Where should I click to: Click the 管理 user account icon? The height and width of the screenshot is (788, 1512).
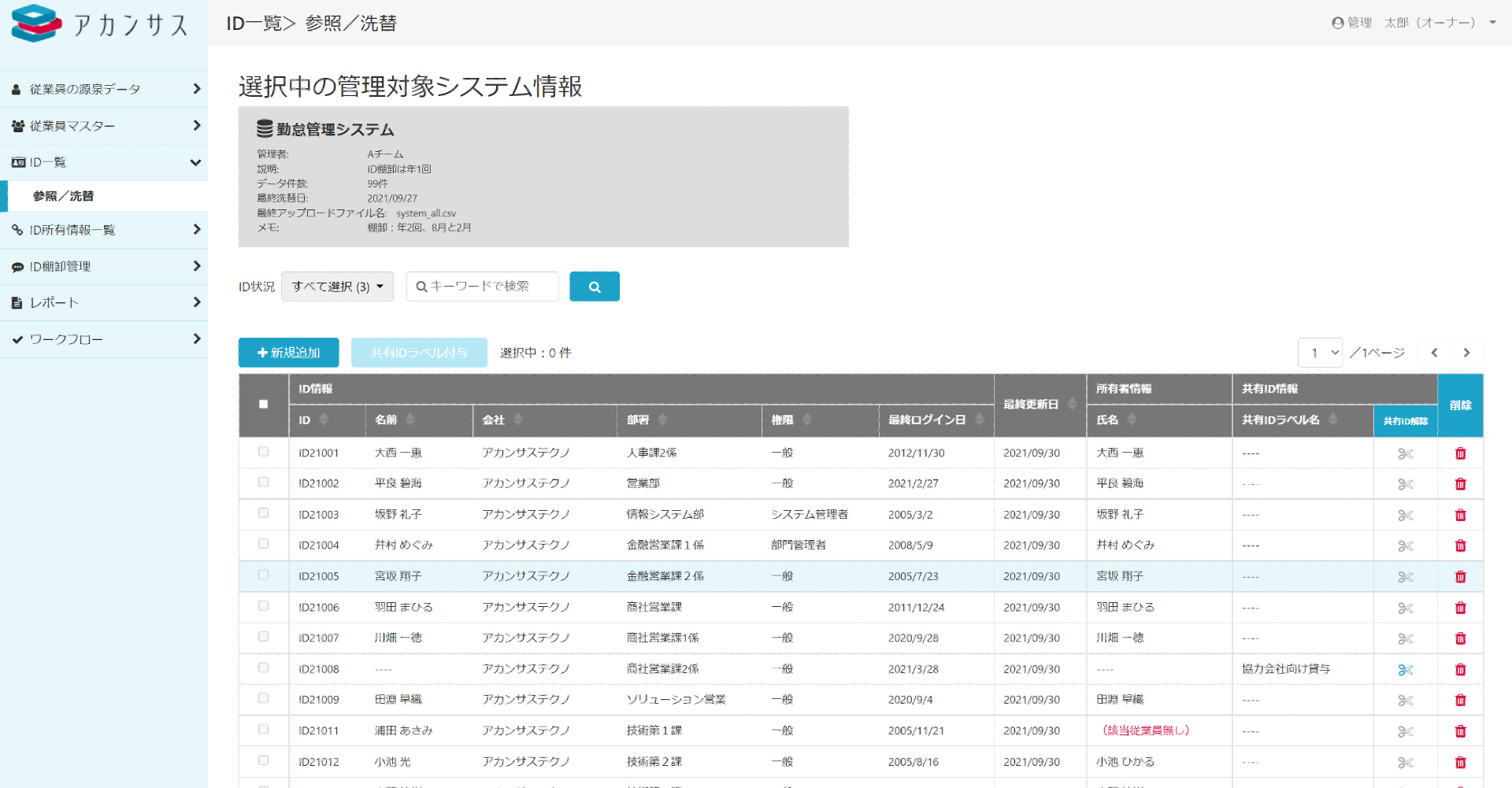tap(1336, 22)
